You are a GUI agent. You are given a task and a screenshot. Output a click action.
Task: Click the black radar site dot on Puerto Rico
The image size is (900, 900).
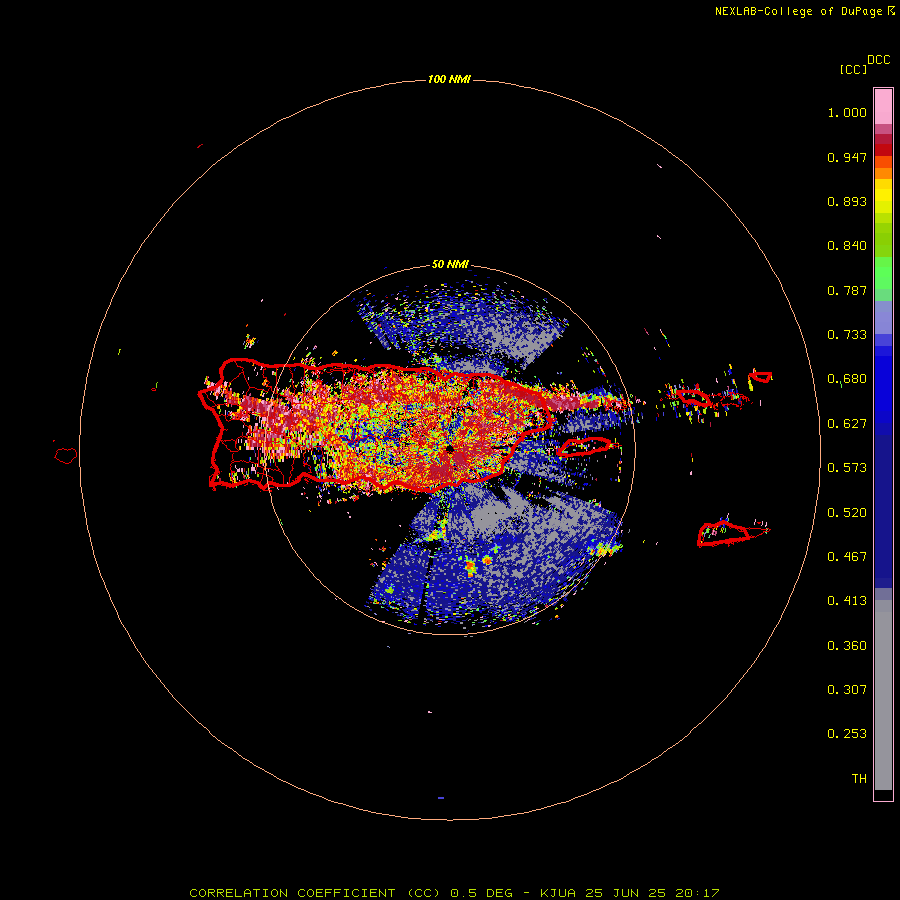click(x=450, y=449)
